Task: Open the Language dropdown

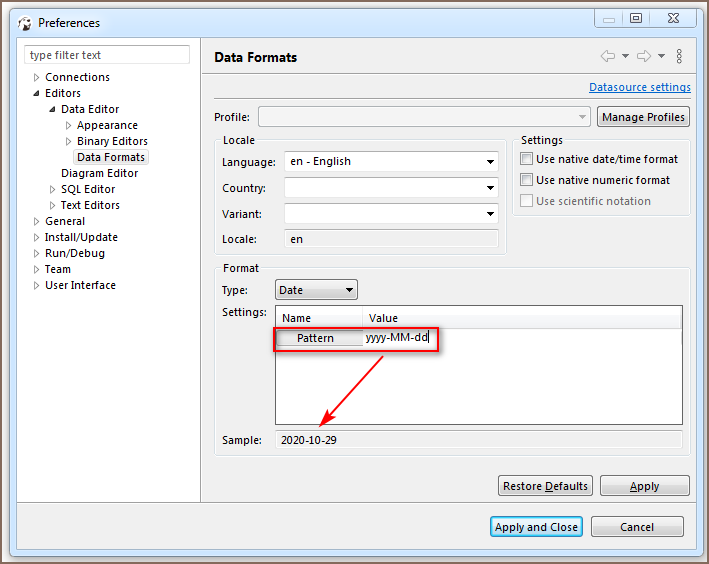Action: pos(490,162)
